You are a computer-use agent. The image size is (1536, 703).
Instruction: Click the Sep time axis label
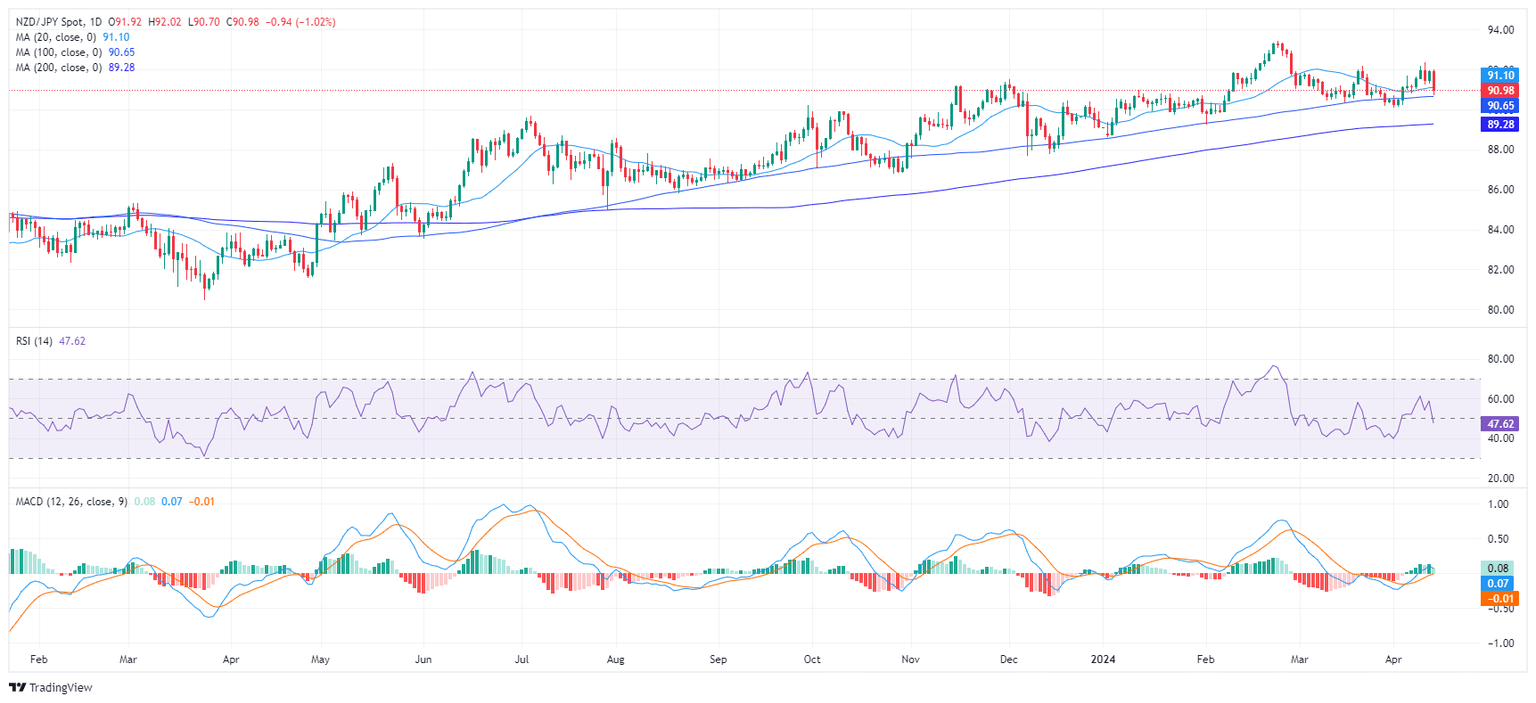[718, 661]
